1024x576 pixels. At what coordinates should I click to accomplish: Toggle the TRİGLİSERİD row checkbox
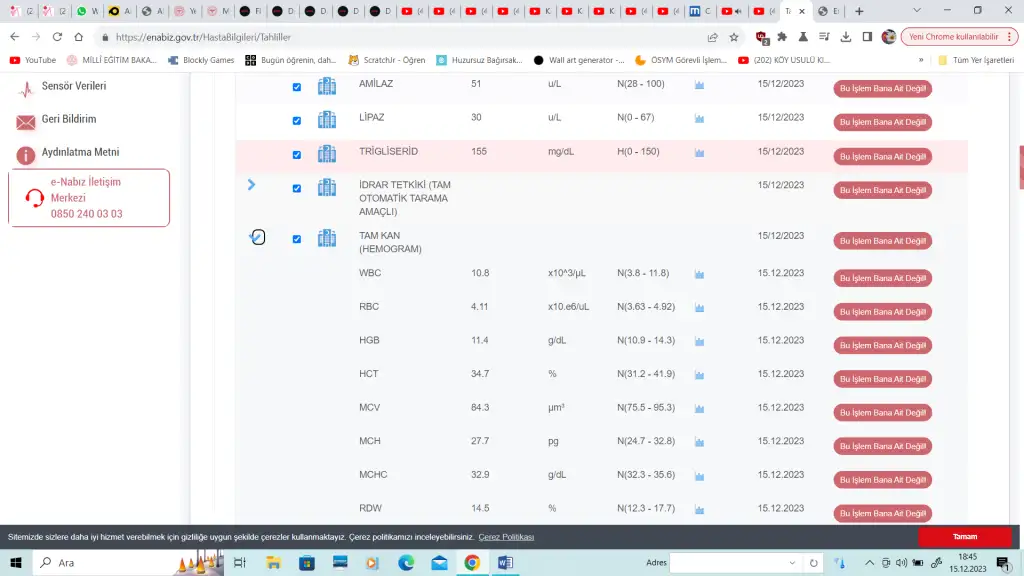point(296,155)
